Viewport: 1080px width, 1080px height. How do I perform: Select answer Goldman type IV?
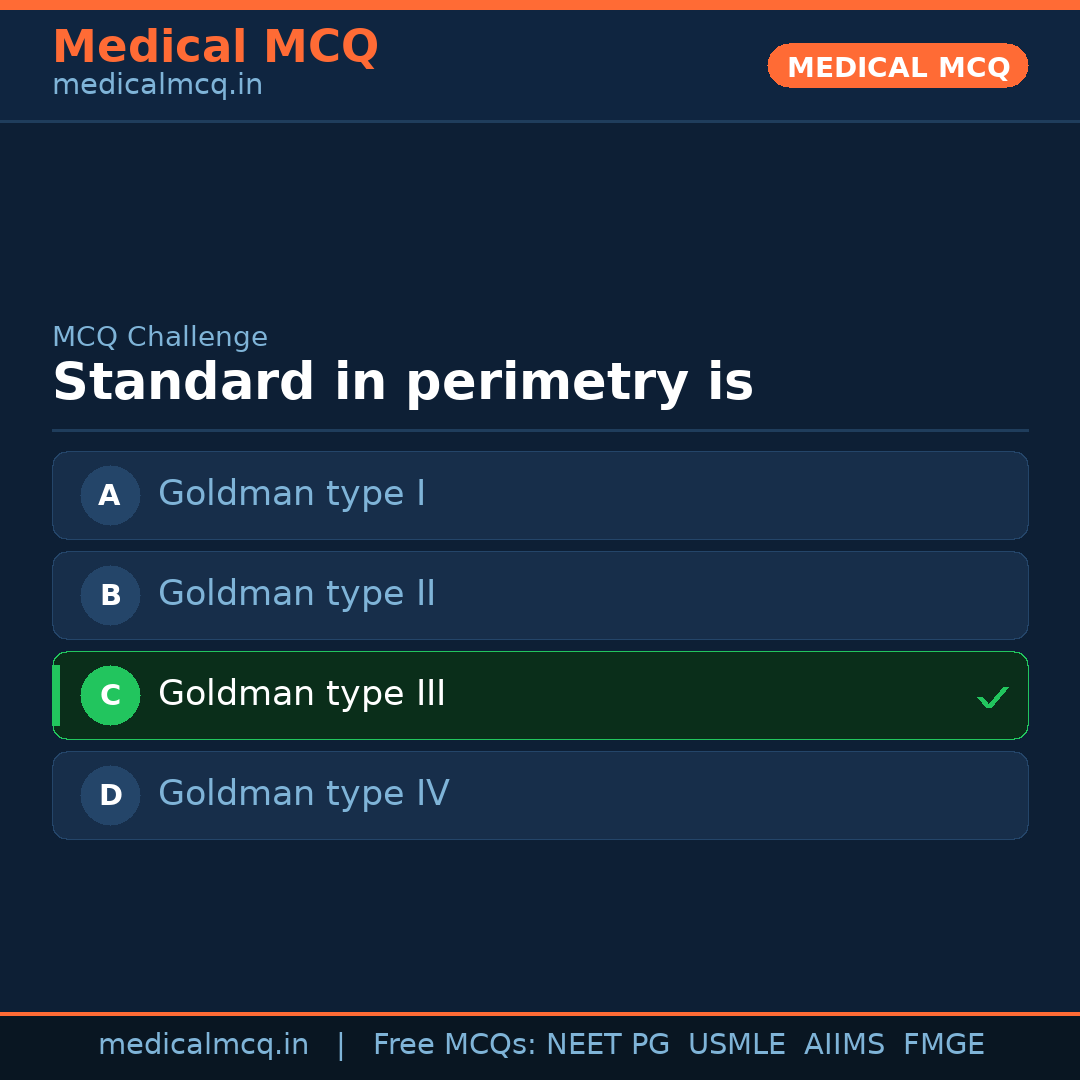(540, 795)
